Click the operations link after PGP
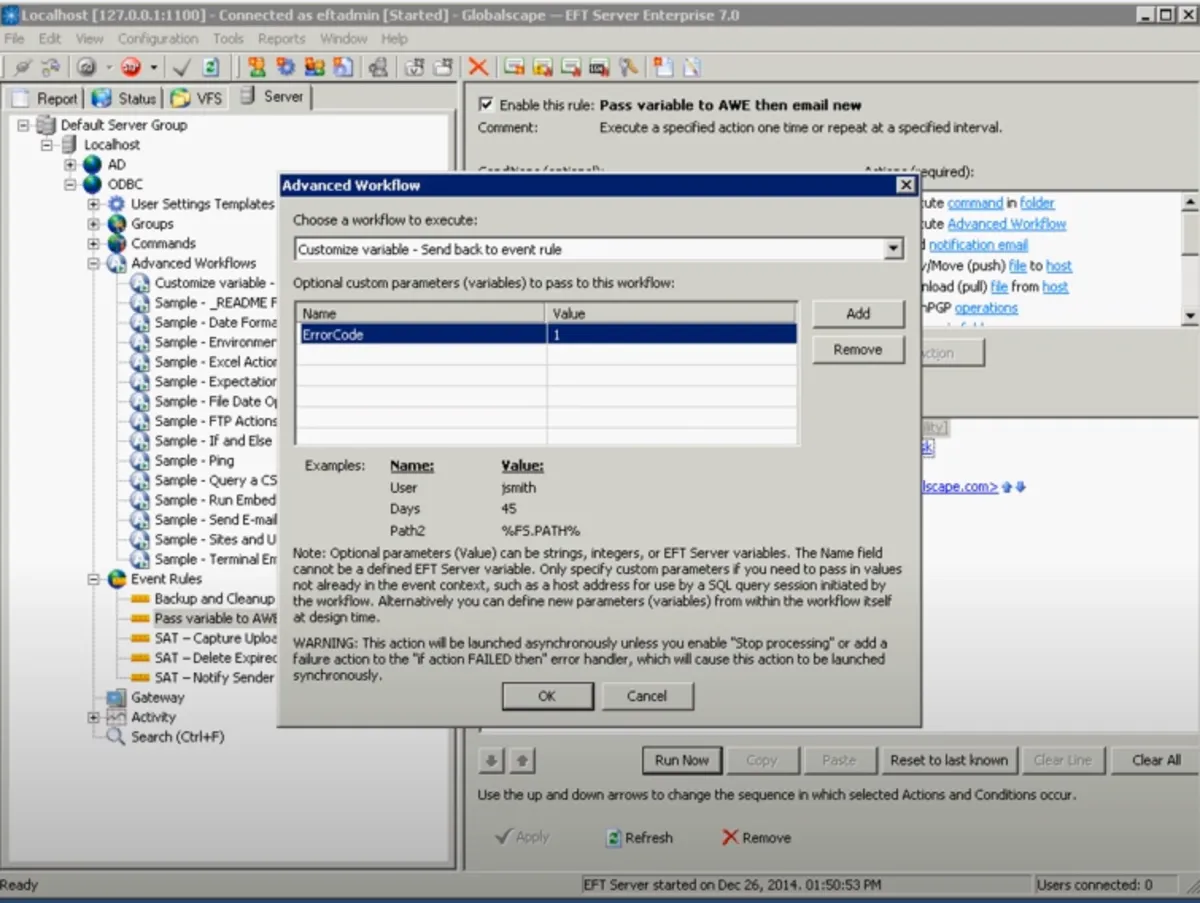1200x903 pixels. point(986,308)
